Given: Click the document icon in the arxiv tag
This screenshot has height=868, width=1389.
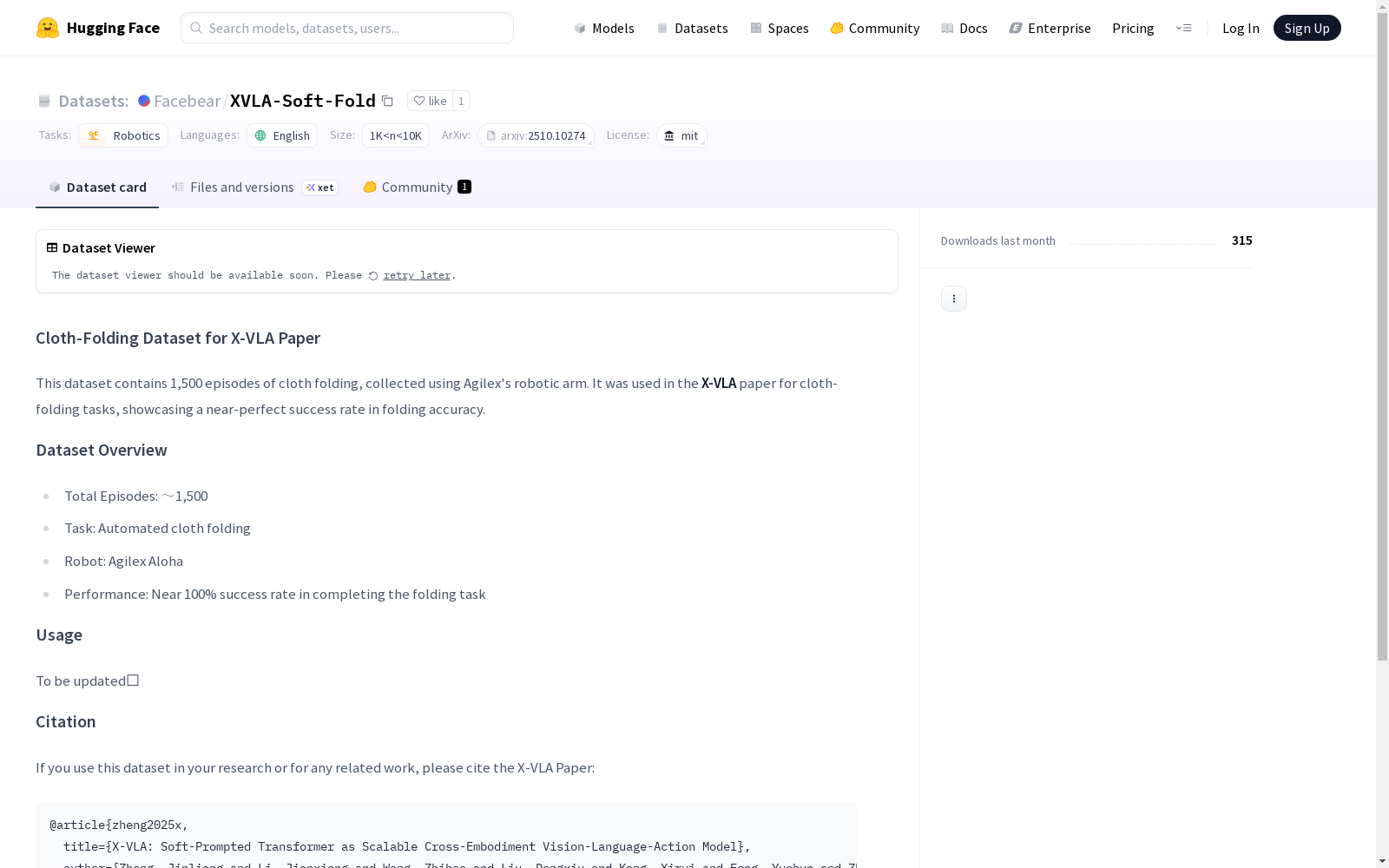Looking at the screenshot, I should click(x=490, y=135).
